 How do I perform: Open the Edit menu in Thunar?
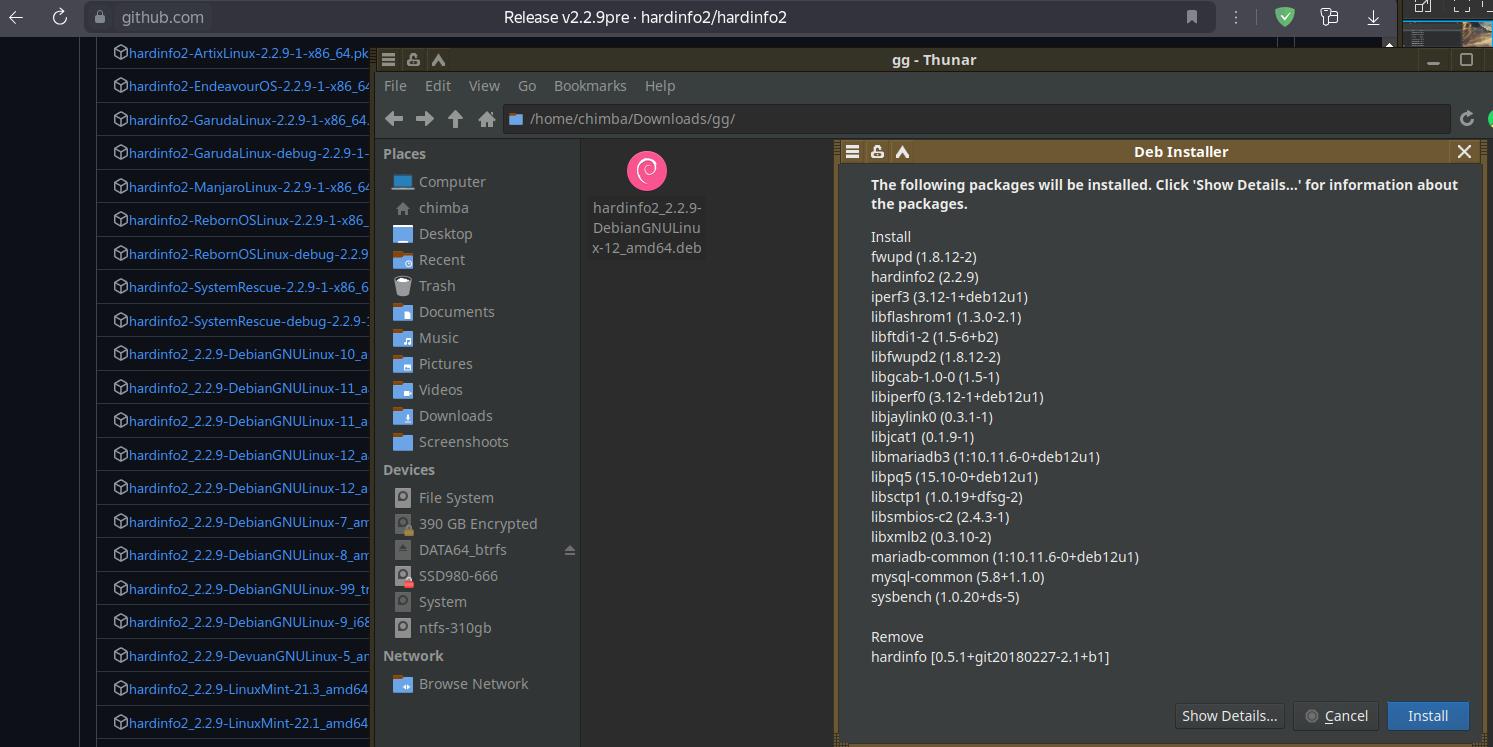(x=438, y=86)
